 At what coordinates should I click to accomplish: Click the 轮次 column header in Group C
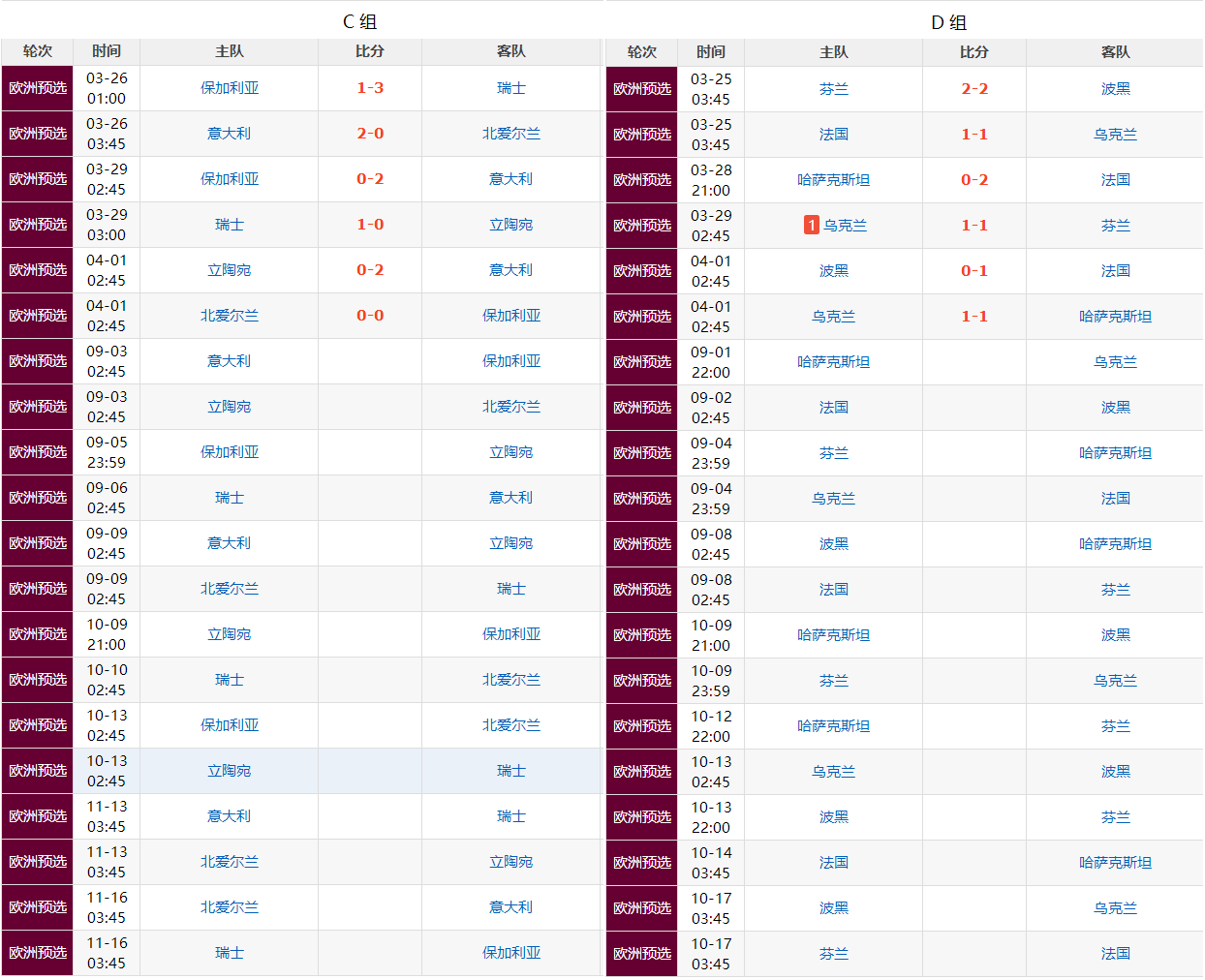point(38,51)
